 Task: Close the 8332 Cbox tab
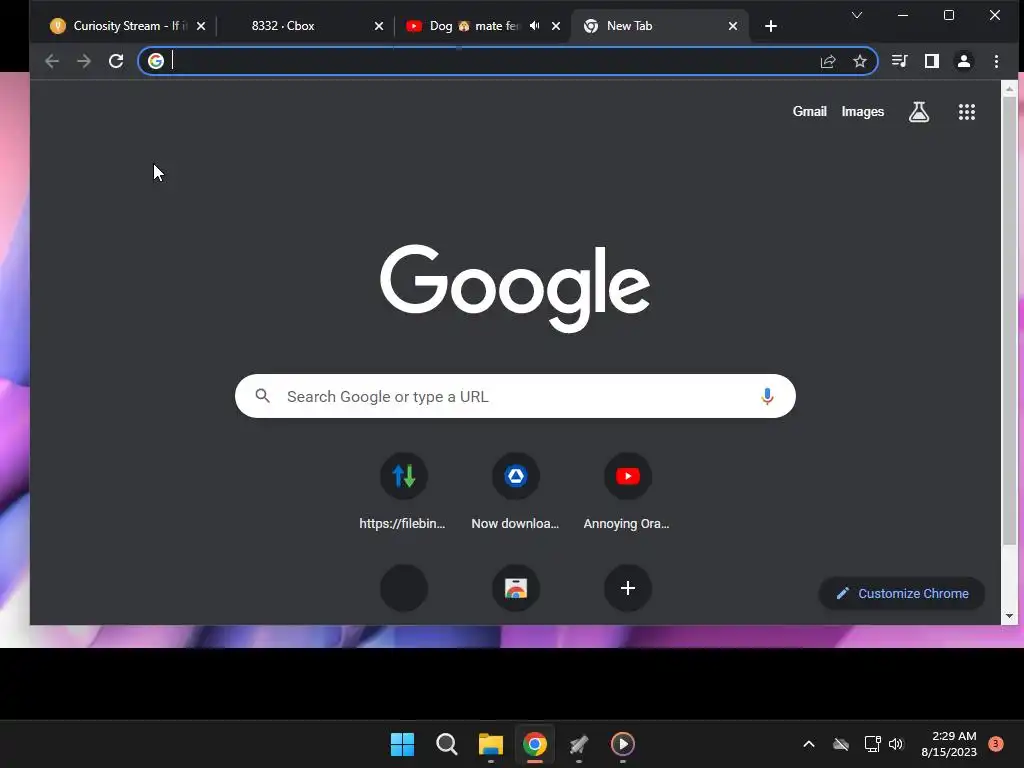(x=379, y=26)
